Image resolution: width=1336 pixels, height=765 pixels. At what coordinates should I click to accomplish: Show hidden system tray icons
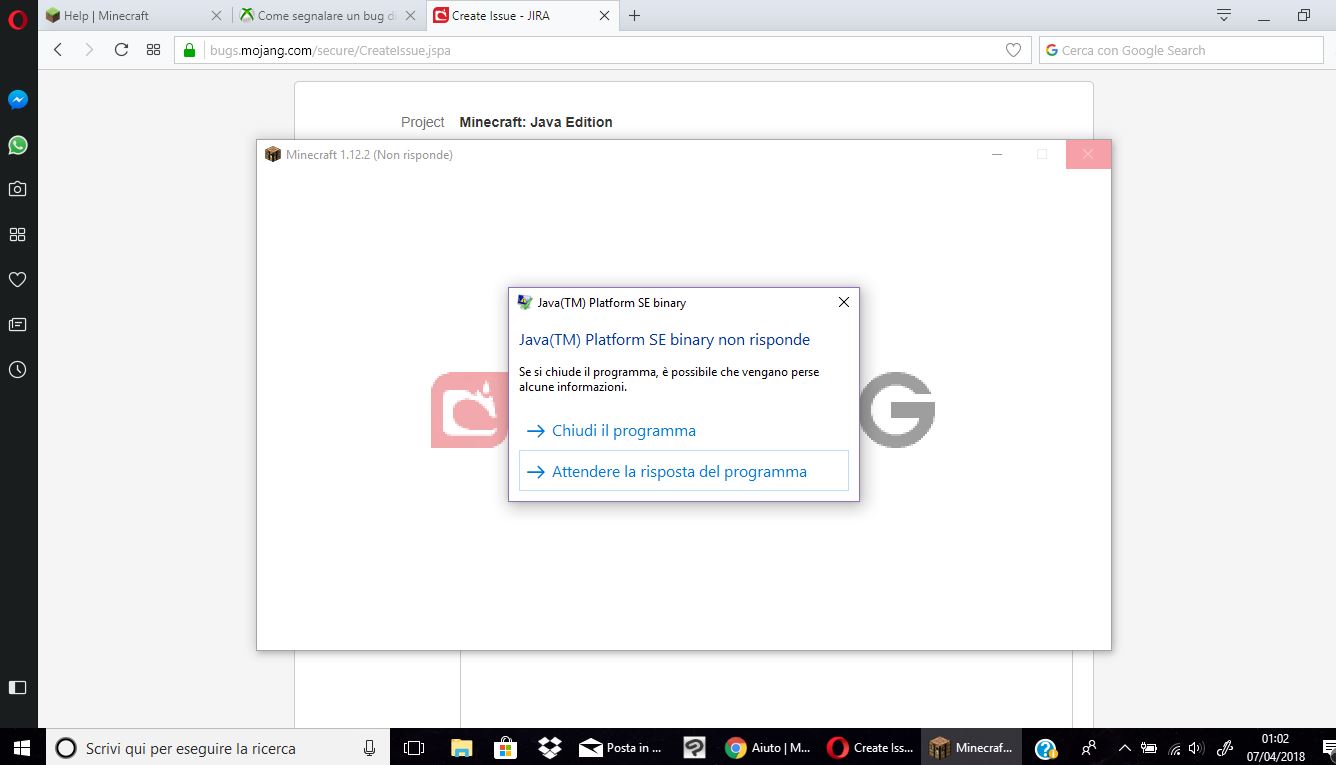tap(1124, 747)
